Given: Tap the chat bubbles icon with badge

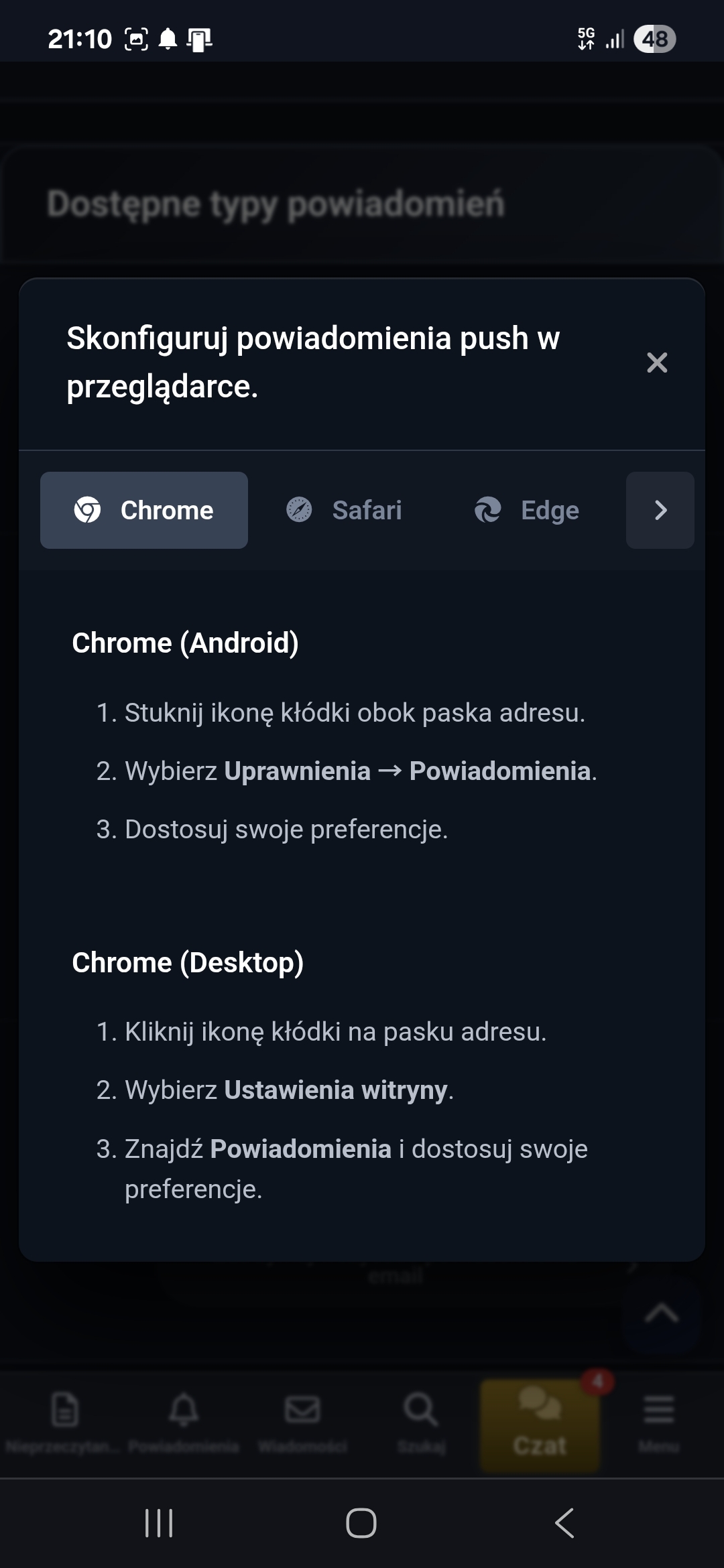Looking at the screenshot, I should (x=540, y=1407).
